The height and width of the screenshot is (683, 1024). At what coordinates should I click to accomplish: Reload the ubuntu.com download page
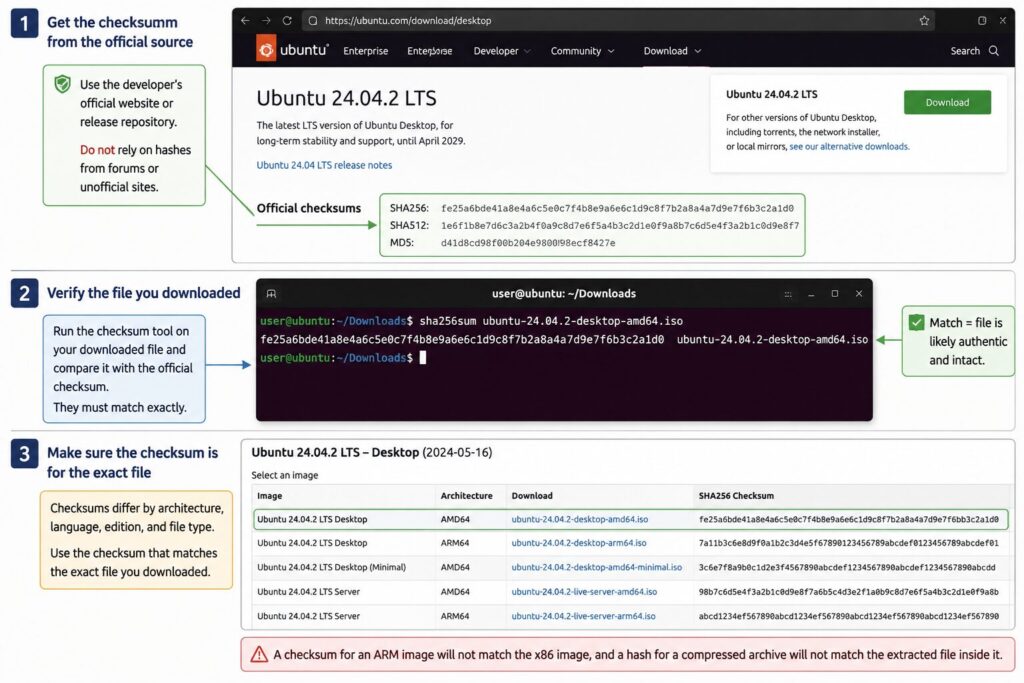coord(287,20)
